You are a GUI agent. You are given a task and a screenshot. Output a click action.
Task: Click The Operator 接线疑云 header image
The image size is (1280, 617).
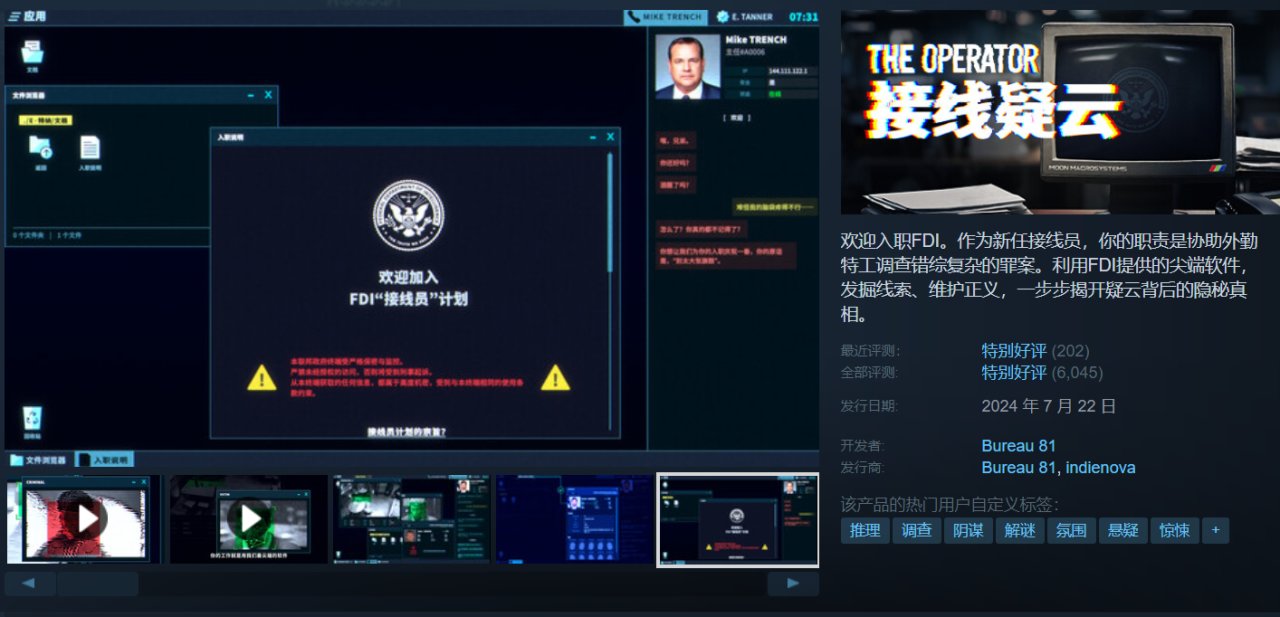tap(1060, 112)
